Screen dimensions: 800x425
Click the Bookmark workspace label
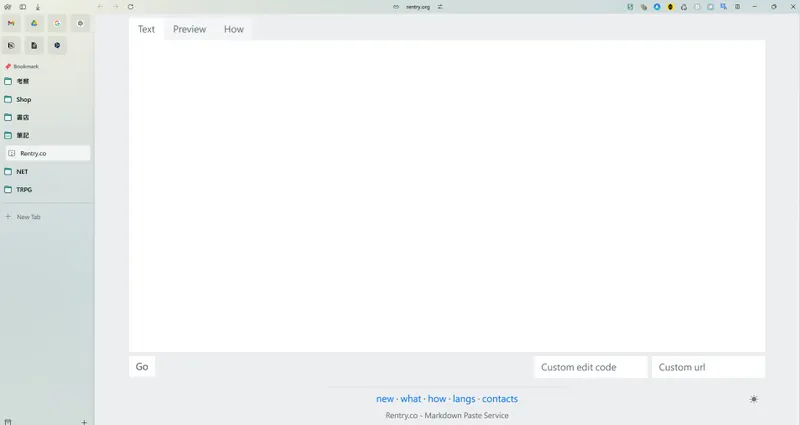(x=26, y=66)
